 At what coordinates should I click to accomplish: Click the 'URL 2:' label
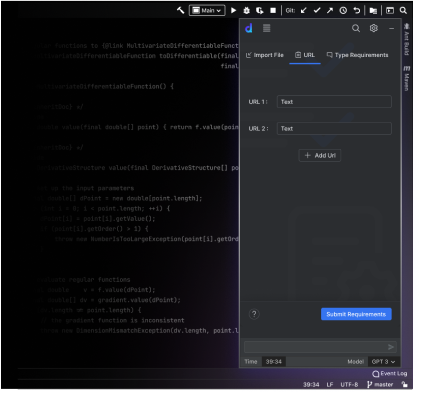(258, 128)
